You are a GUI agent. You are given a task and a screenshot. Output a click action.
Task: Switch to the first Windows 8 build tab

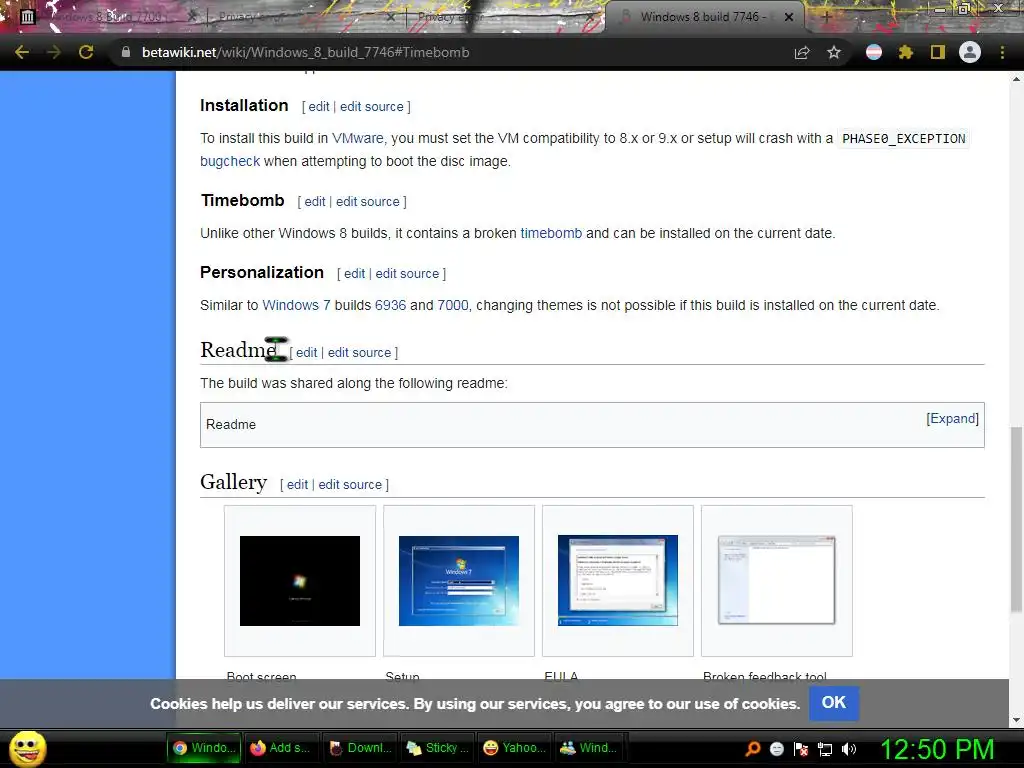click(x=108, y=17)
